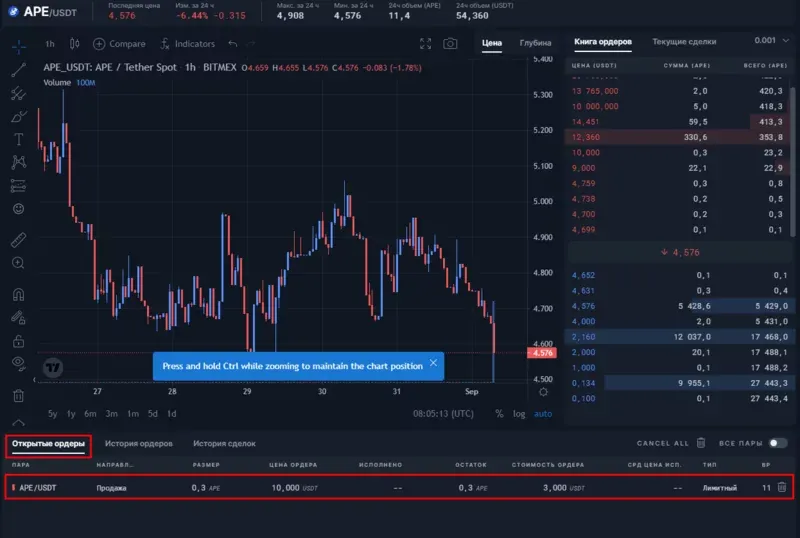Image resolution: width=800 pixels, height=538 pixels.
Task: Open the 1h interval selector
Action: (50, 44)
